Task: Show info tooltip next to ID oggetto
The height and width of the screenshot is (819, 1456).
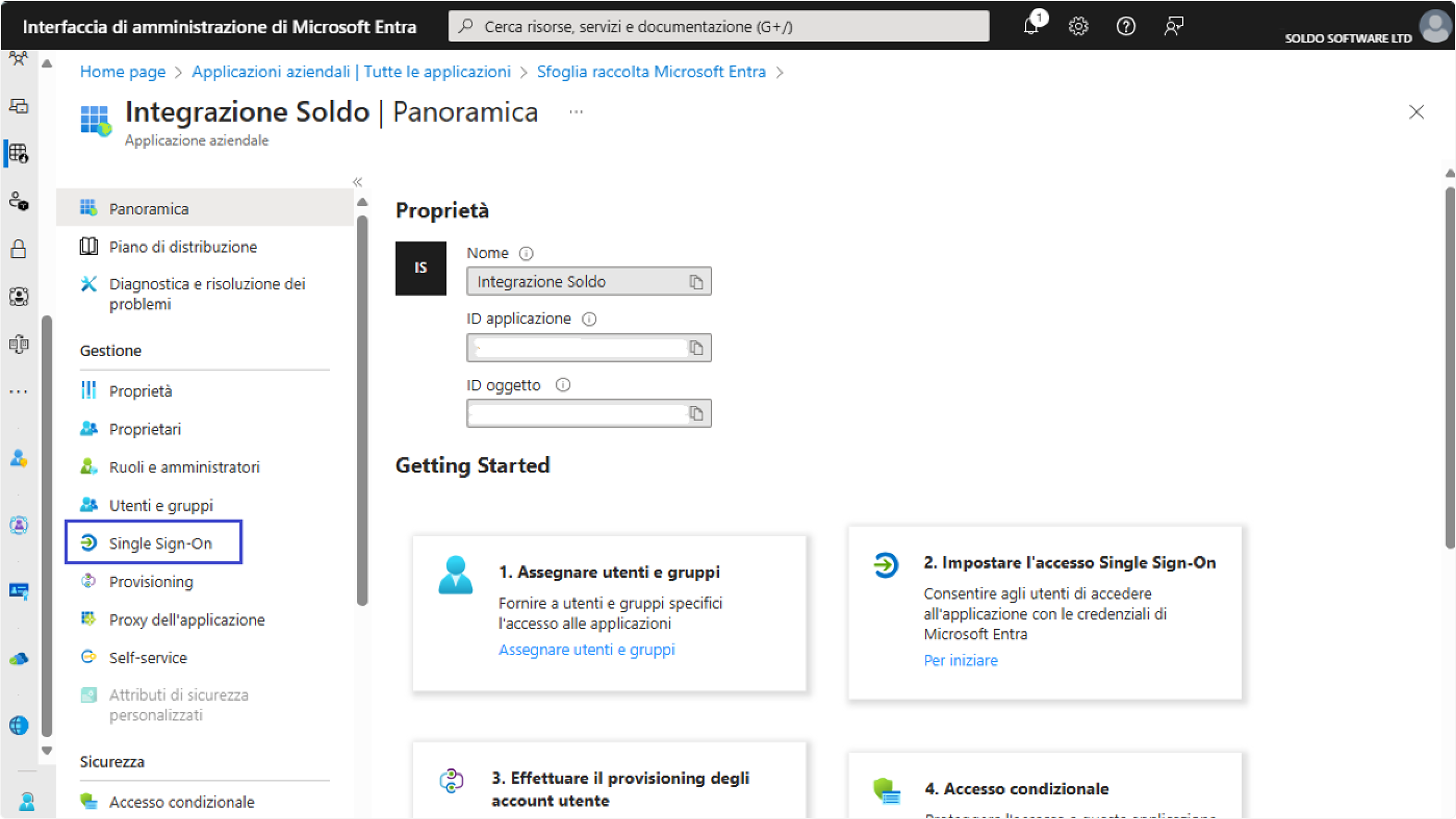Action: point(562,385)
